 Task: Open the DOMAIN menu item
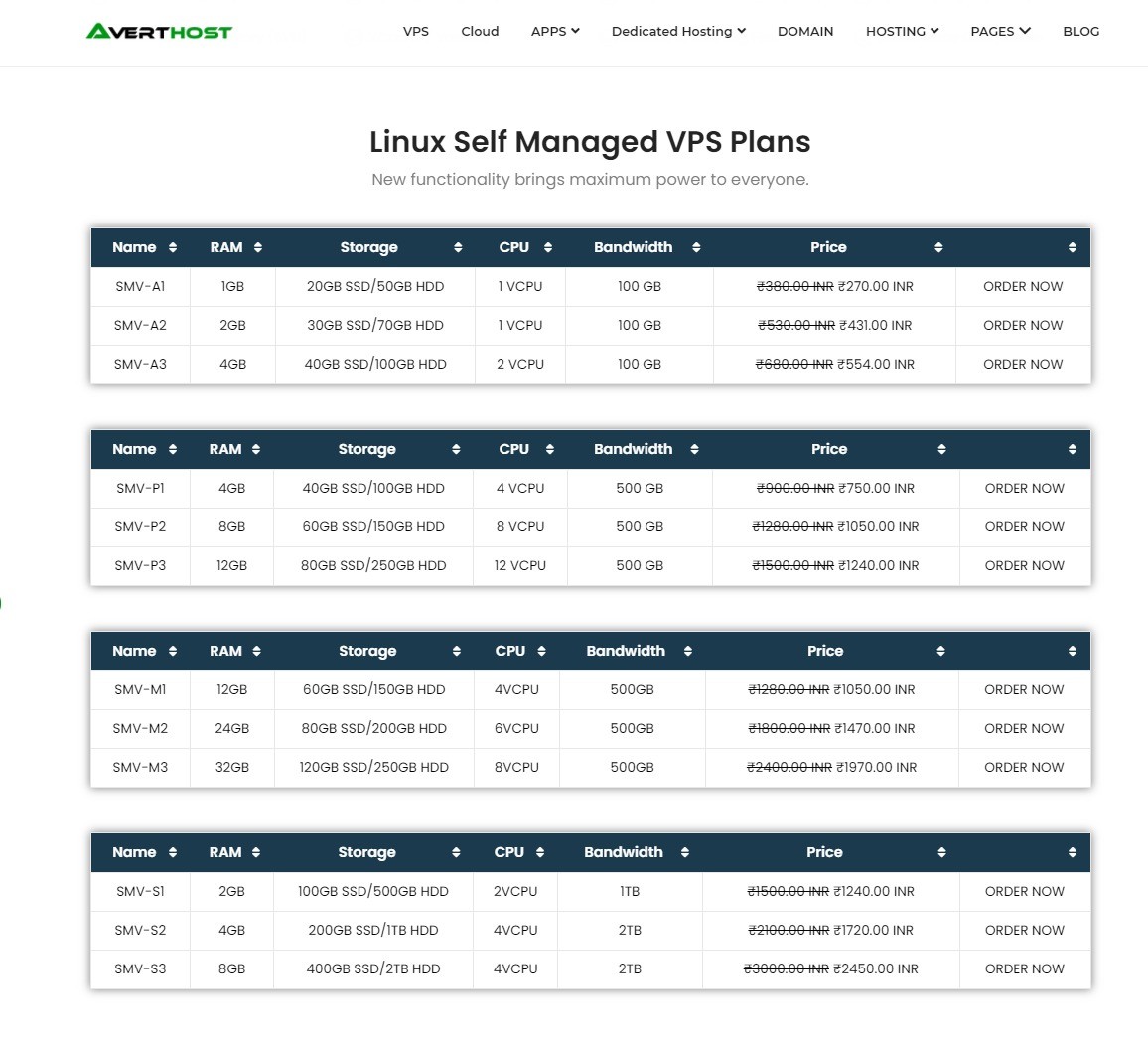(805, 31)
